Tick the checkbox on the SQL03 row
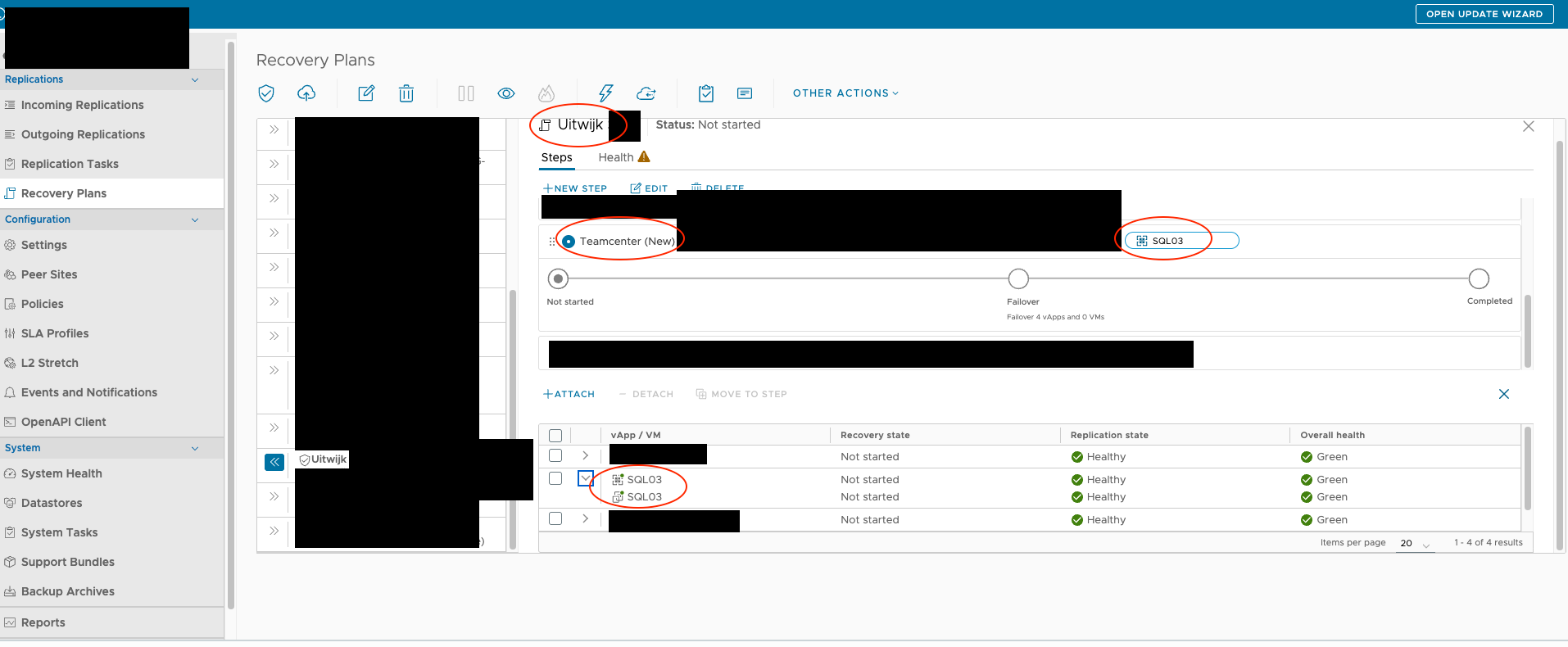The width and height of the screenshot is (1568, 647). click(555, 479)
